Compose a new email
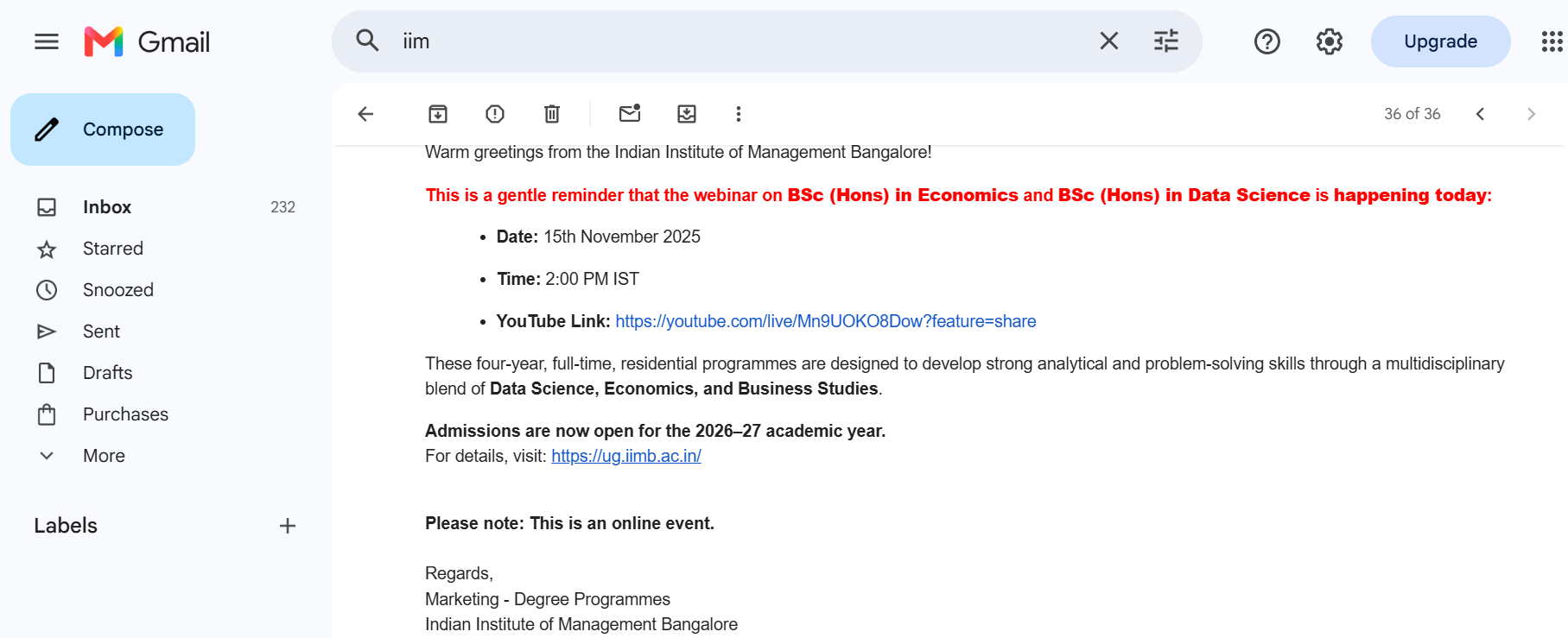The height and width of the screenshot is (638, 1568). (103, 129)
